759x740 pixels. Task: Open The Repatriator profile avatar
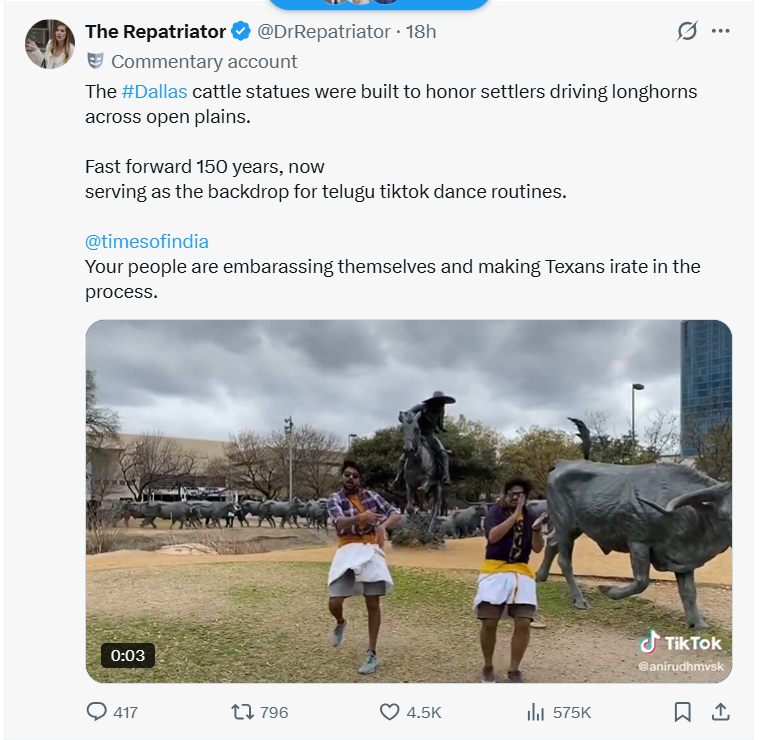tap(50, 44)
